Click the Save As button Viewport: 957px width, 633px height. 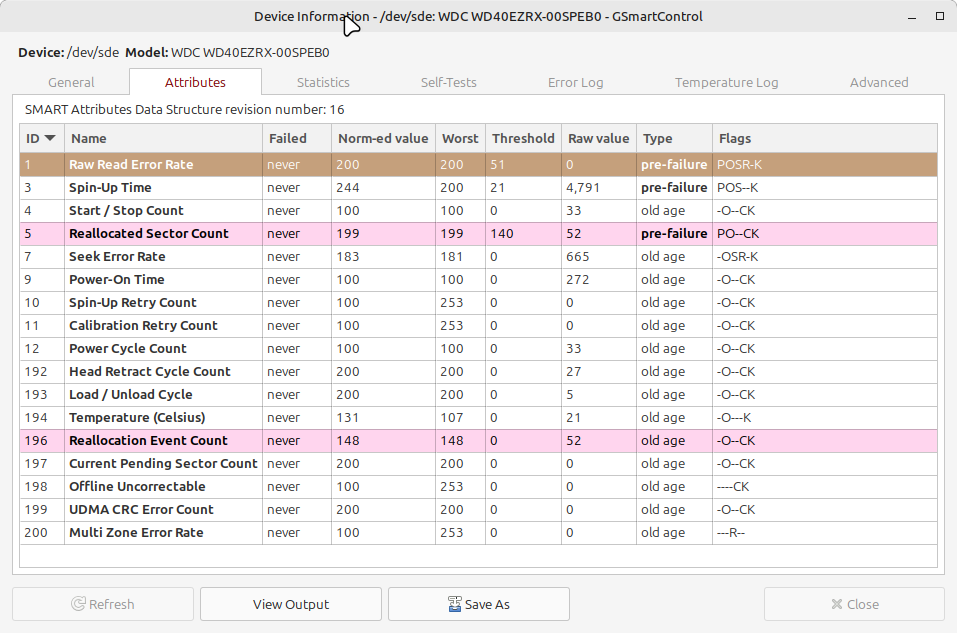pos(478,604)
